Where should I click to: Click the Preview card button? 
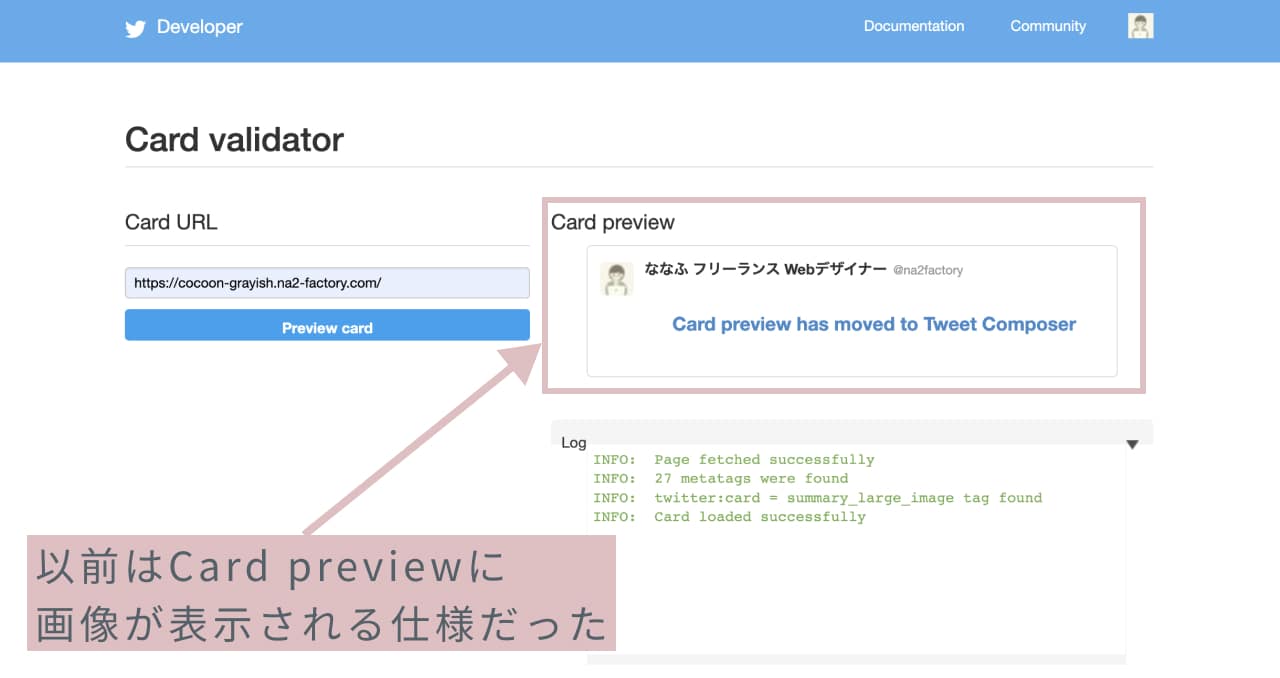pos(327,325)
